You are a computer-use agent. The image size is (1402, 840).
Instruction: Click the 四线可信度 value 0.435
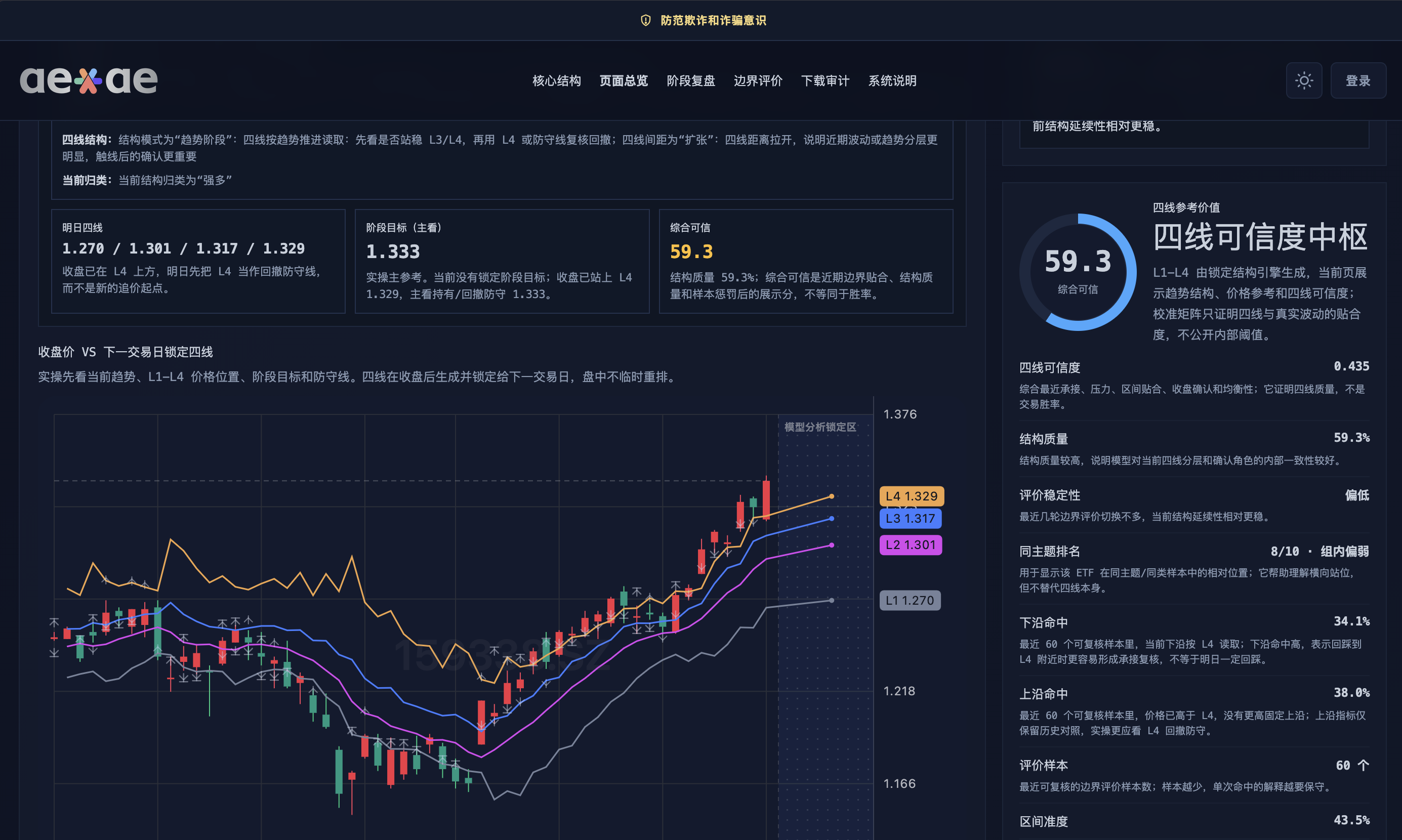click(x=1351, y=366)
